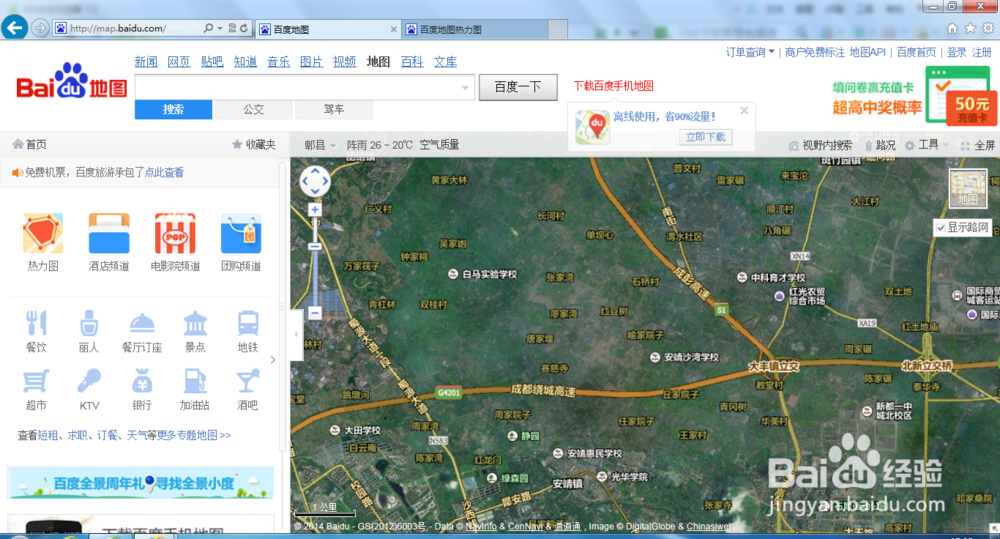Toggle 全屏 fullscreen mode
This screenshot has height=539, width=1000.
[x=978, y=145]
